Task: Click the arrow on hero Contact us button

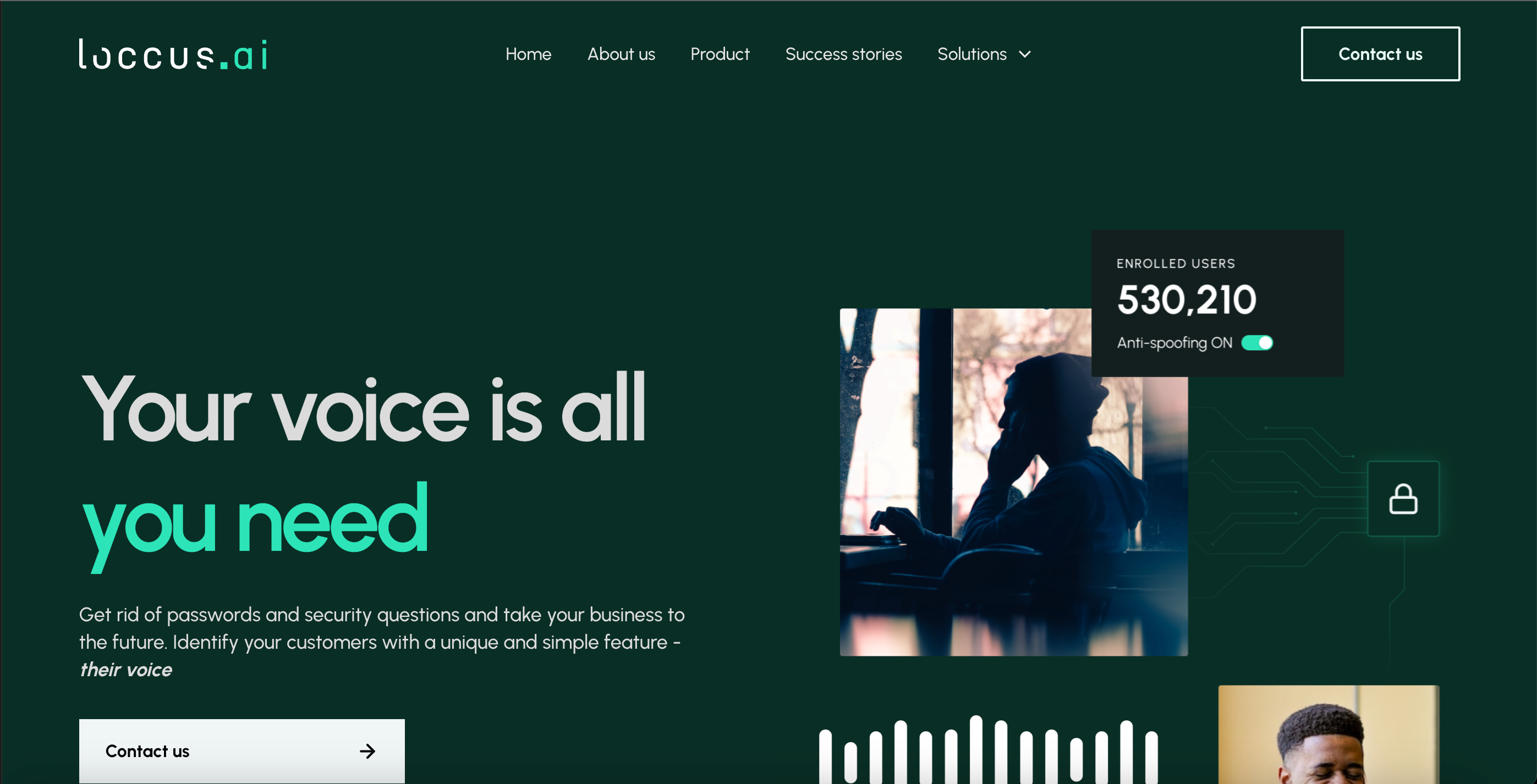Action: (367, 751)
